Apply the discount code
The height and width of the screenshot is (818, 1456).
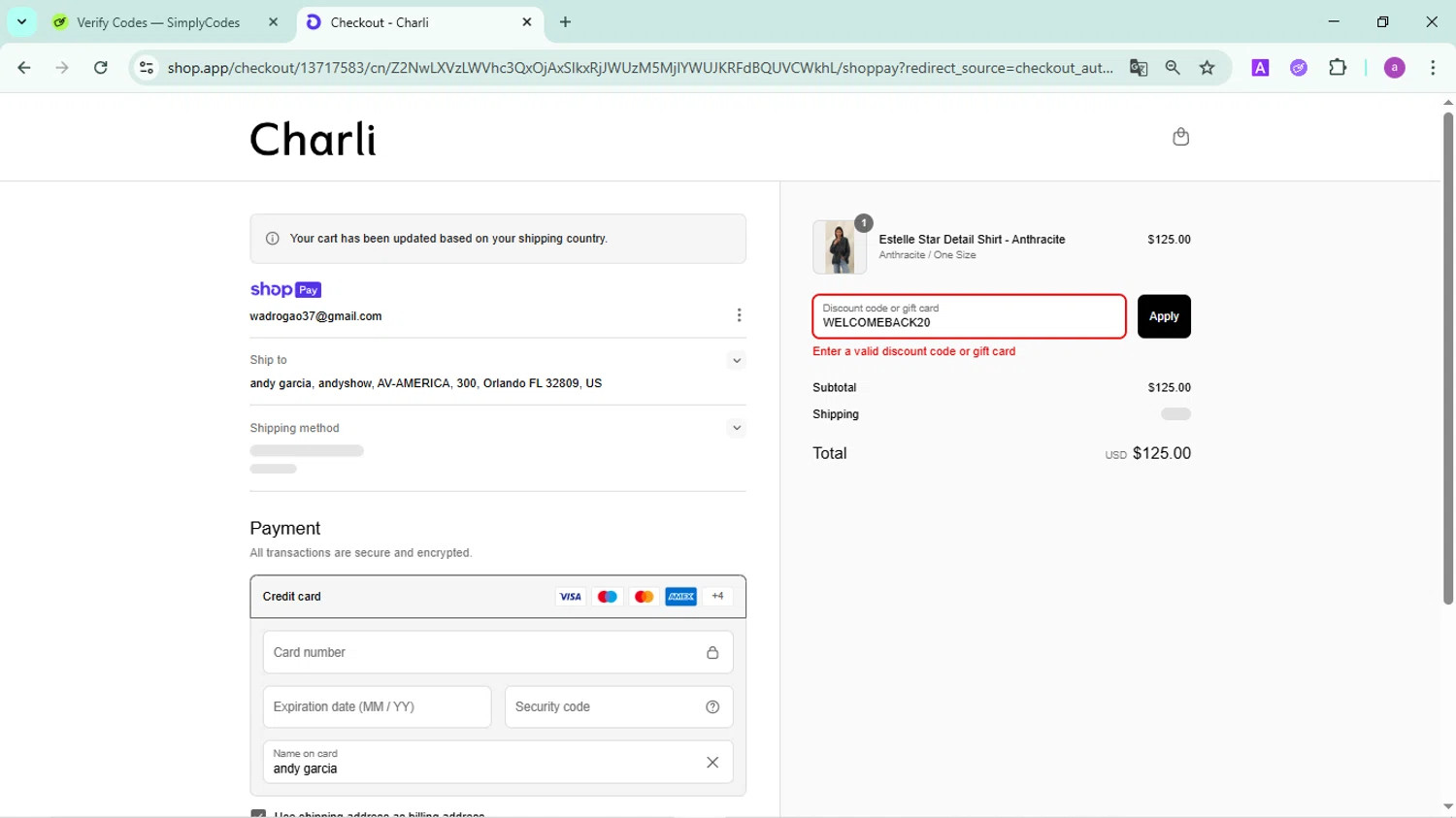[x=1164, y=316]
